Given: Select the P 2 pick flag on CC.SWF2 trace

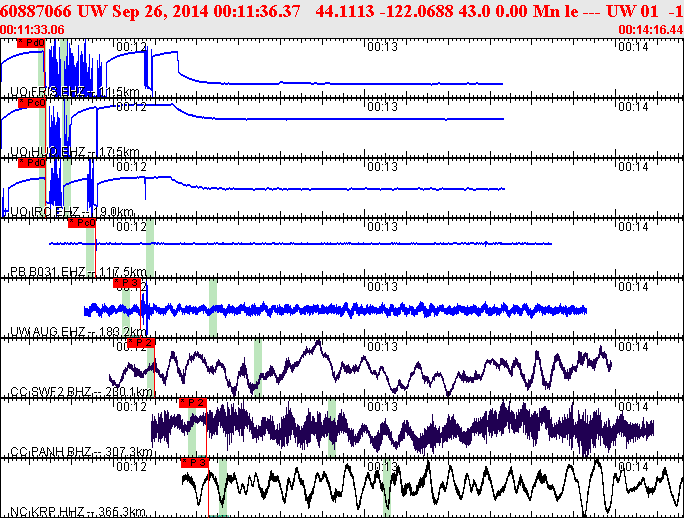Looking at the screenshot, I should [141, 343].
